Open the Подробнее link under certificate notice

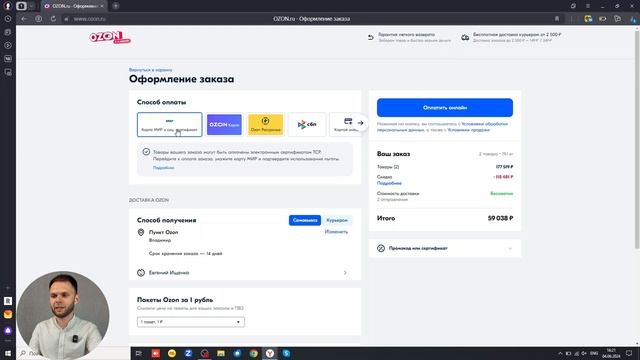[163, 168]
